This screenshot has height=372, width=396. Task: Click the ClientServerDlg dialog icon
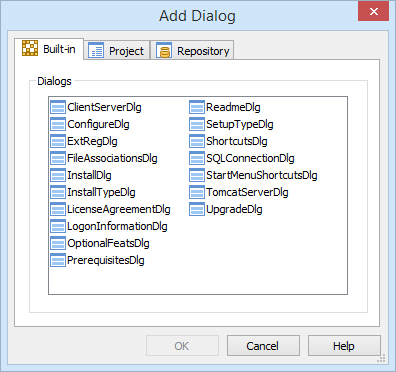(x=58, y=107)
